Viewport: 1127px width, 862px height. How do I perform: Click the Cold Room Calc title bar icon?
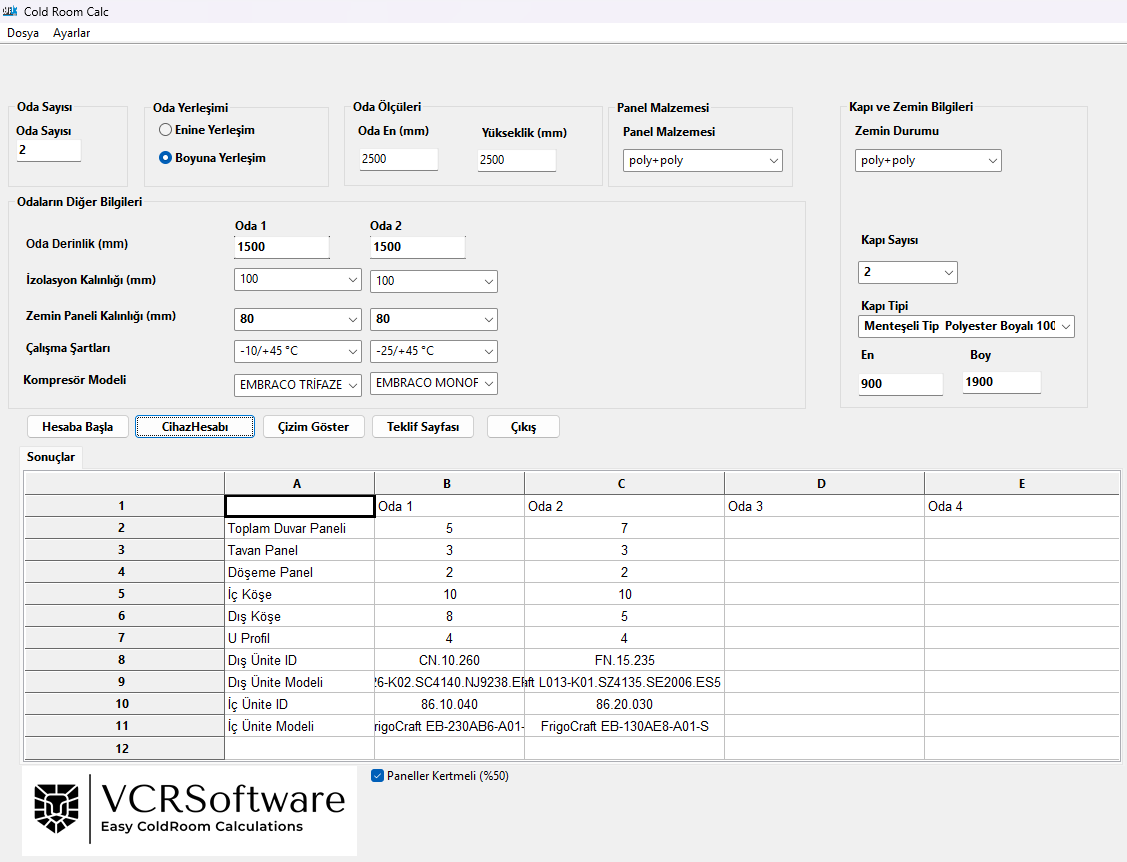point(11,11)
